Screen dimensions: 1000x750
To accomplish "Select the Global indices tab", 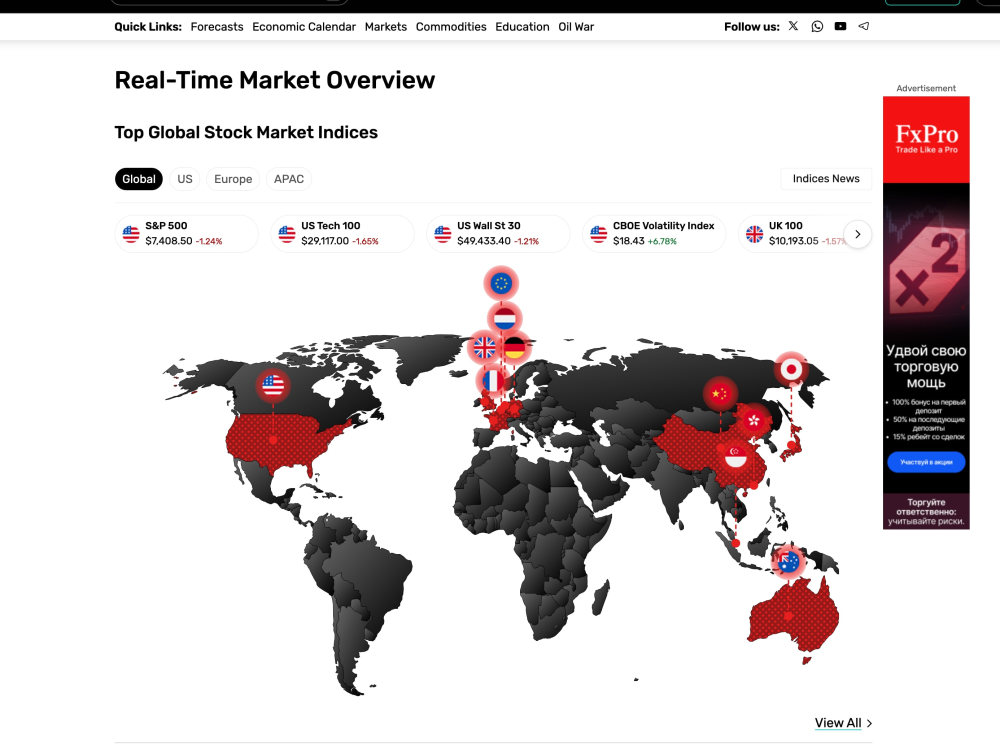I will coord(139,179).
